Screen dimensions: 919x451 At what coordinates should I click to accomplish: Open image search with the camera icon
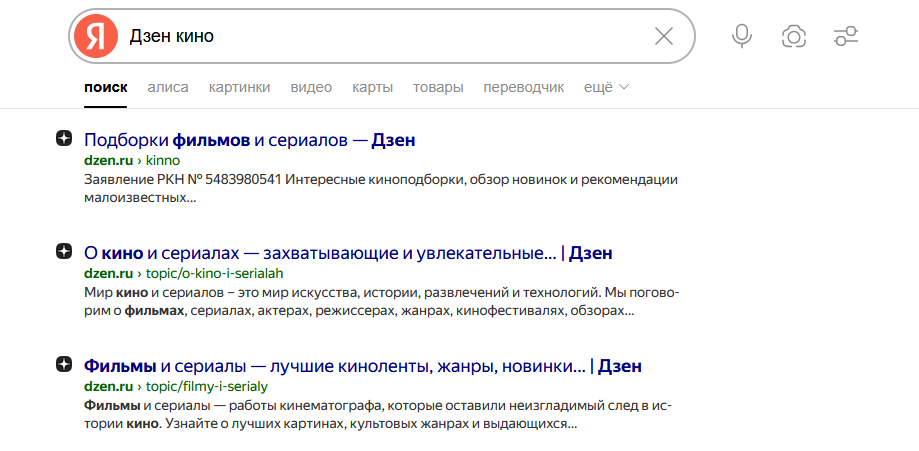point(794,36)
